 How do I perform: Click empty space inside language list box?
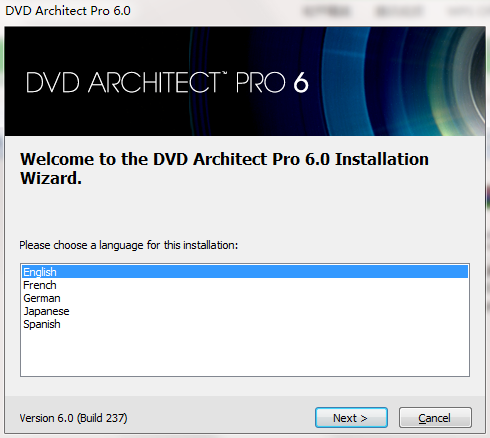pyautogui.click(x=245, y=353)
